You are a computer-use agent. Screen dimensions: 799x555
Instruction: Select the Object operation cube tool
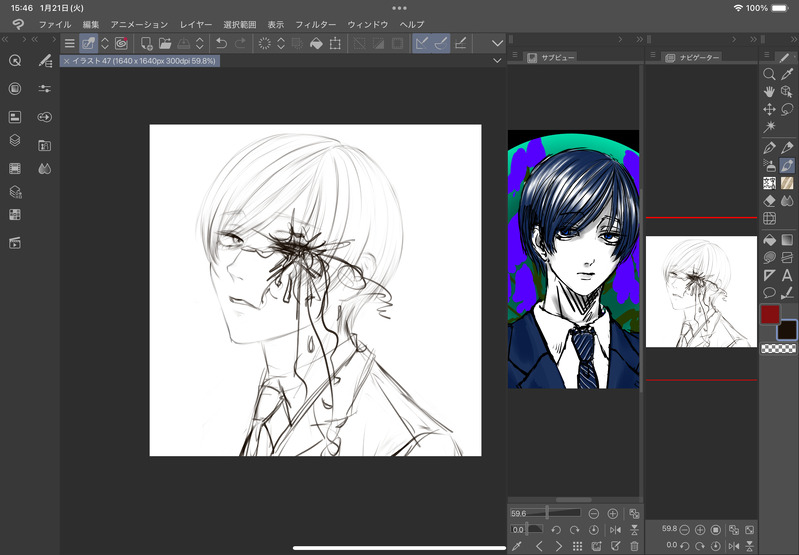[x=787, y=92]
